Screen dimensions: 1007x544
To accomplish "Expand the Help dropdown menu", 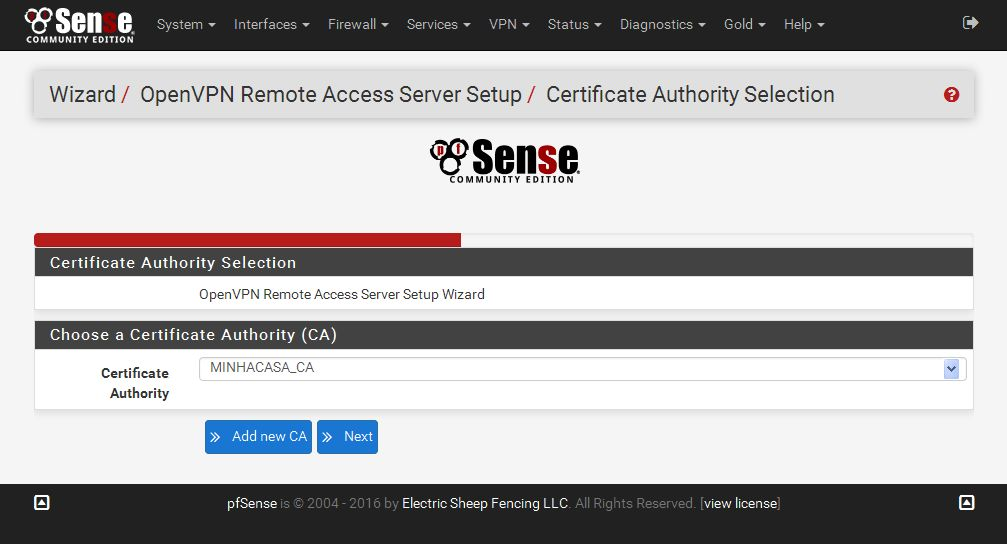I will (804, 24).
